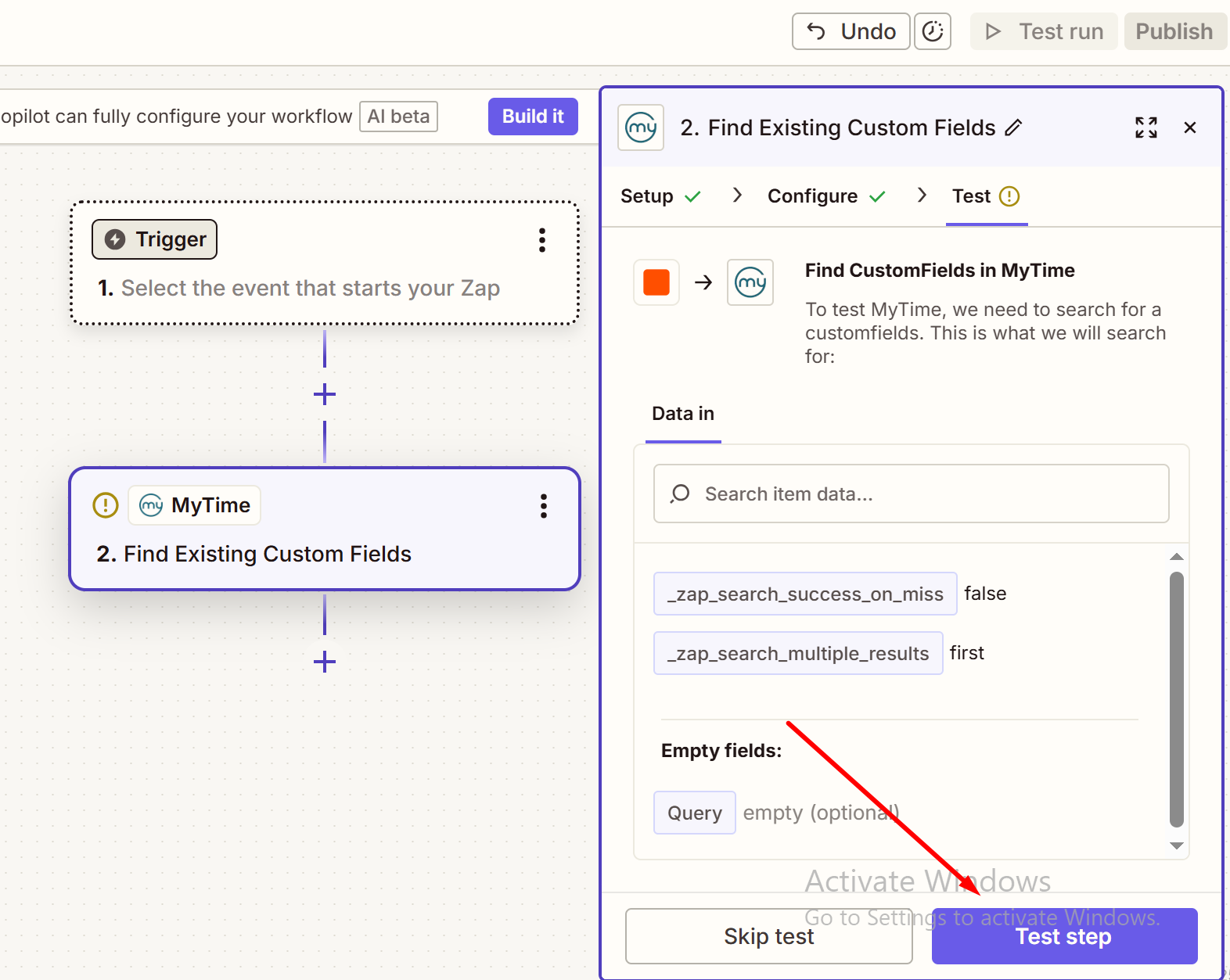This screenshot has width=1230, height=980.
Task: Click the MyTime step warning icon
Action: 106,505
